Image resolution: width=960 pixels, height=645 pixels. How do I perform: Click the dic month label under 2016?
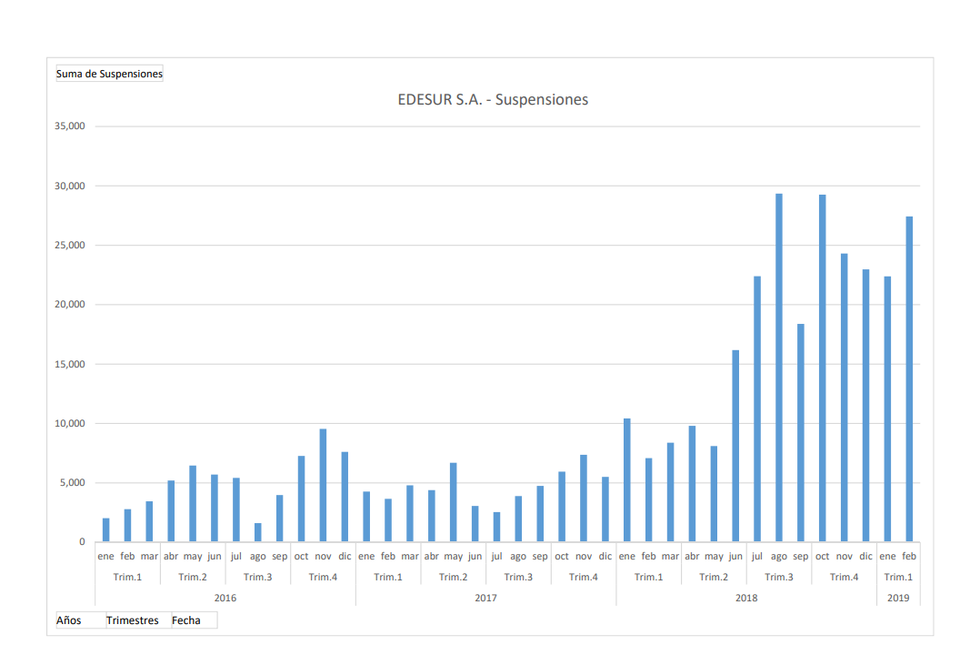coord(345,556)
